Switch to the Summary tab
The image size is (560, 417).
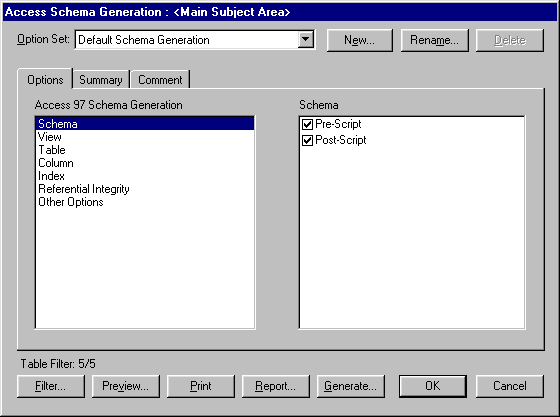(101, 79)
